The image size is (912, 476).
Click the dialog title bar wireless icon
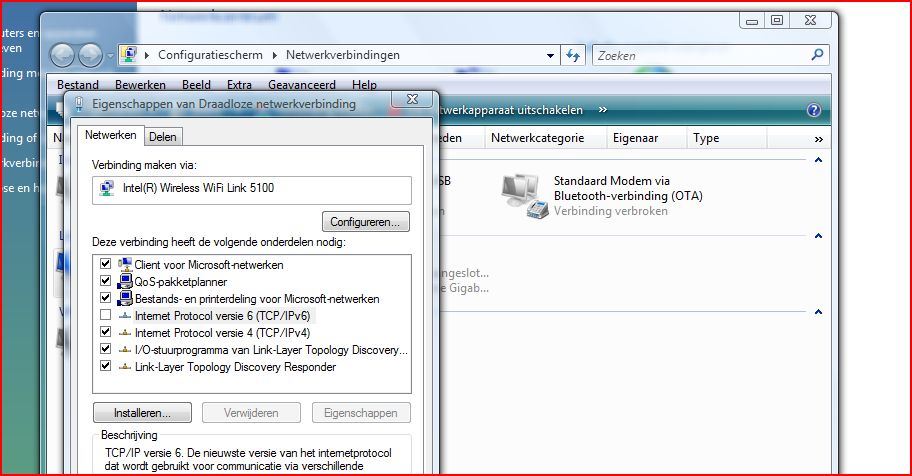tap(79, 104)
